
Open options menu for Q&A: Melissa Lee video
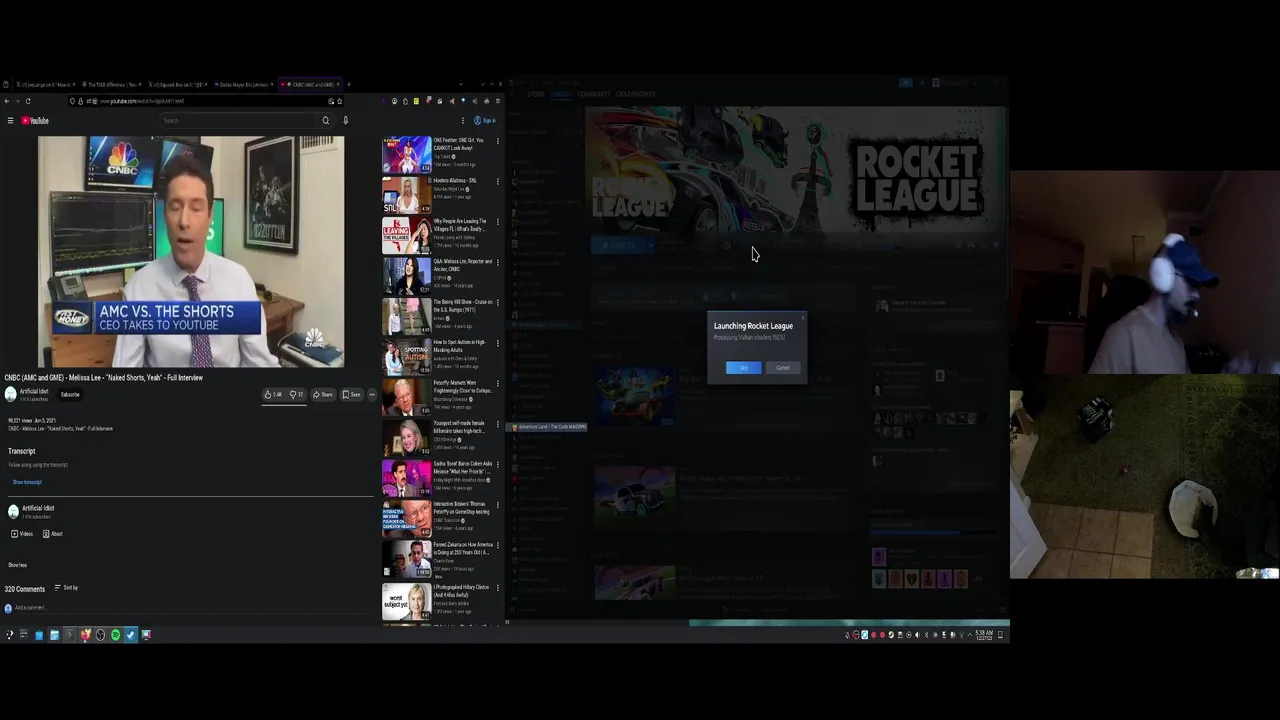pos(497,262)
